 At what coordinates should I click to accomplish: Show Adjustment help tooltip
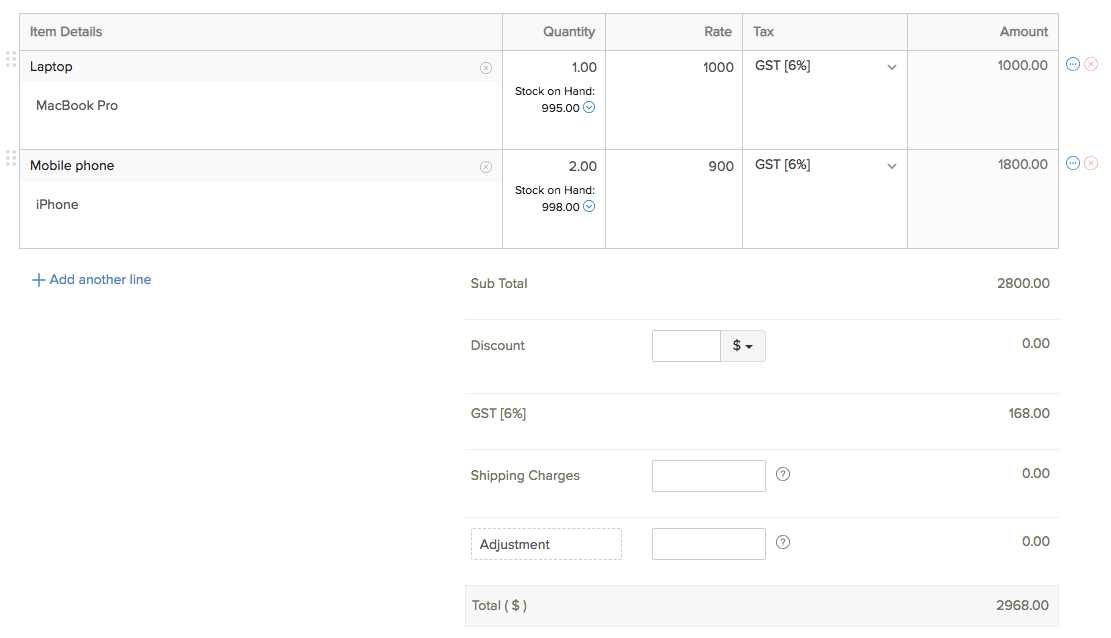point(783,542)
